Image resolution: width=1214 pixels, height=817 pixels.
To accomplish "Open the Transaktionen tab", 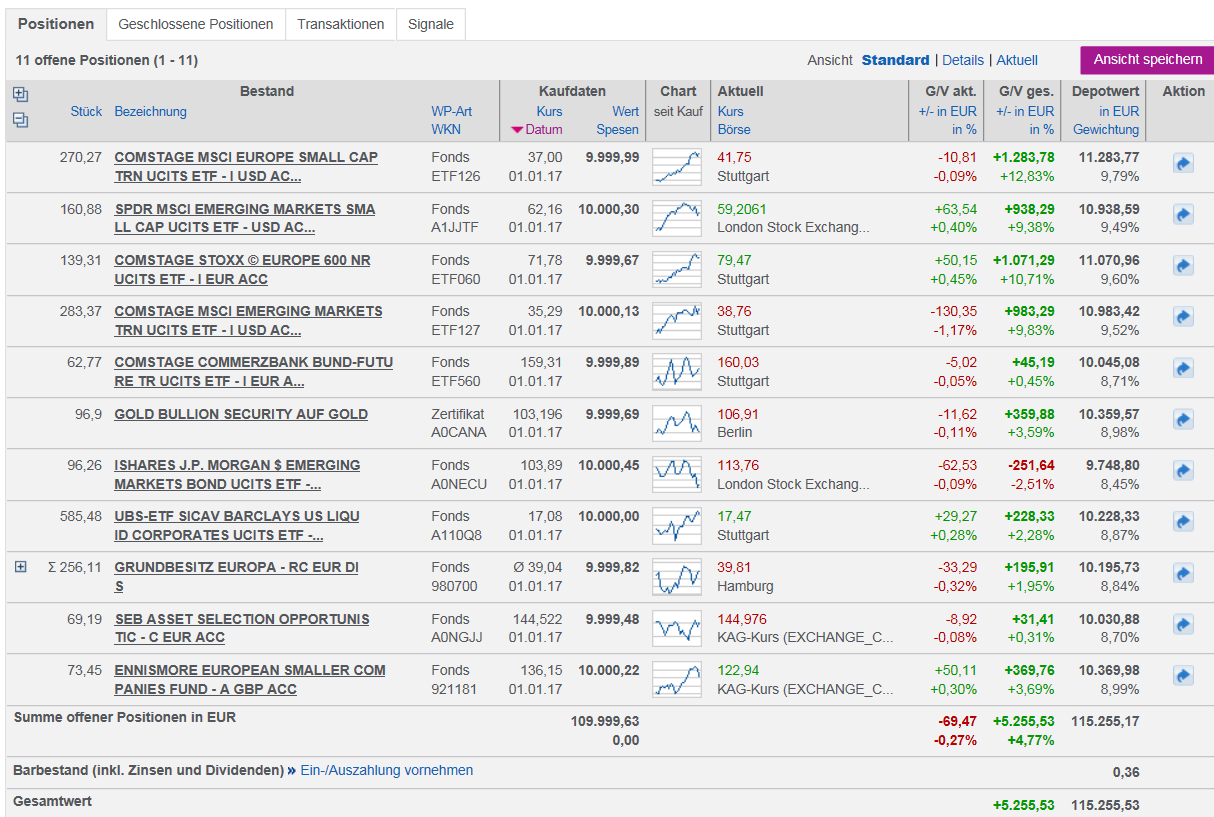I will coord(340,24).
